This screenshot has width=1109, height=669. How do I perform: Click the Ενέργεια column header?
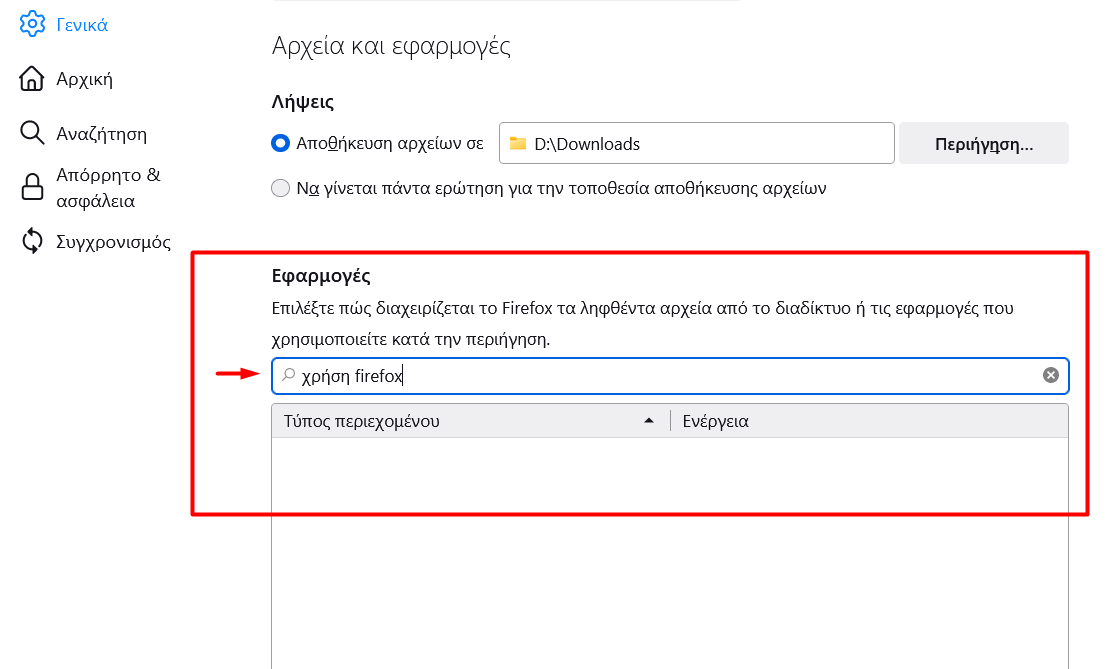pos(869,421)
